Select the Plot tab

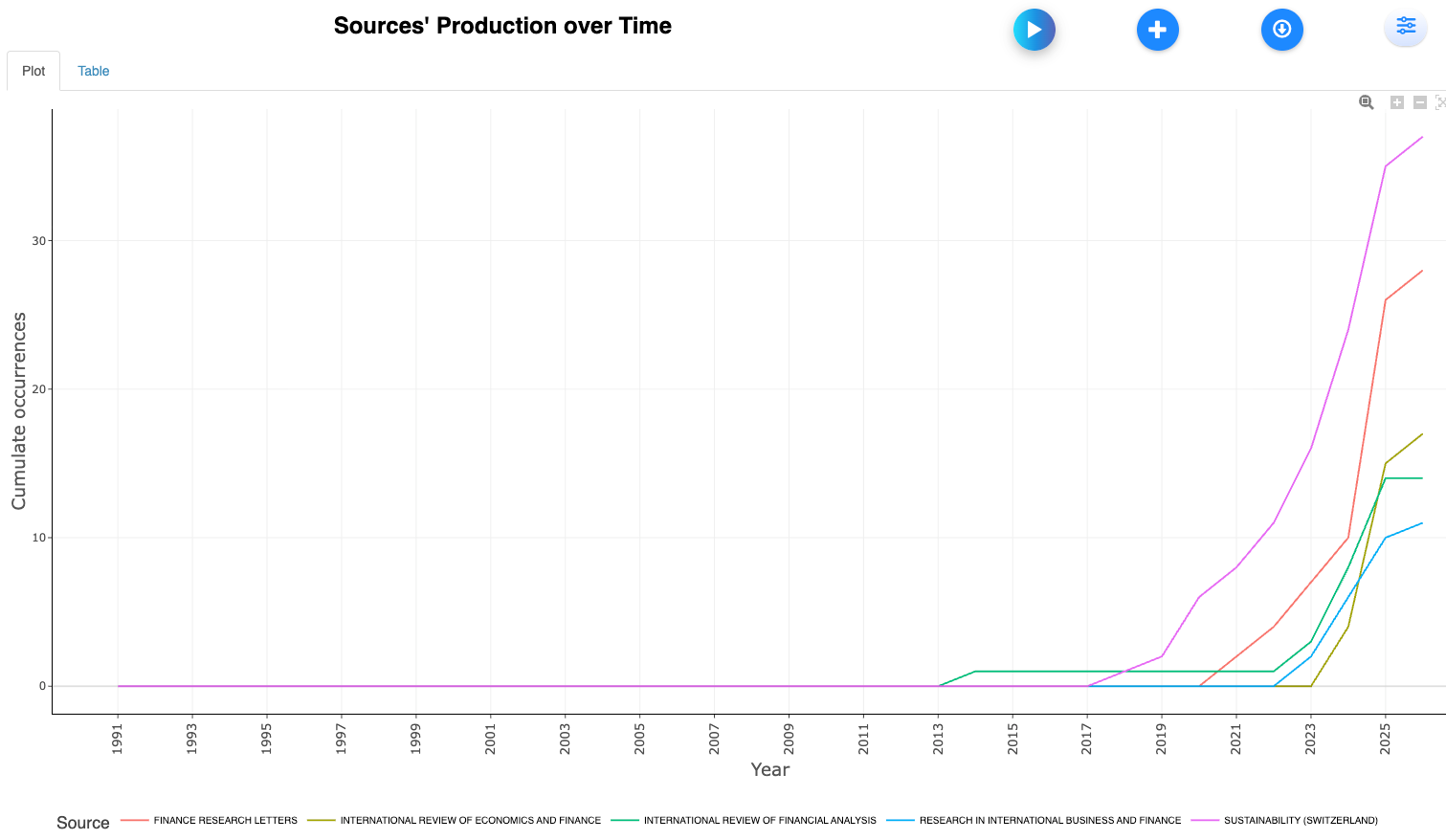pos(33,71)
